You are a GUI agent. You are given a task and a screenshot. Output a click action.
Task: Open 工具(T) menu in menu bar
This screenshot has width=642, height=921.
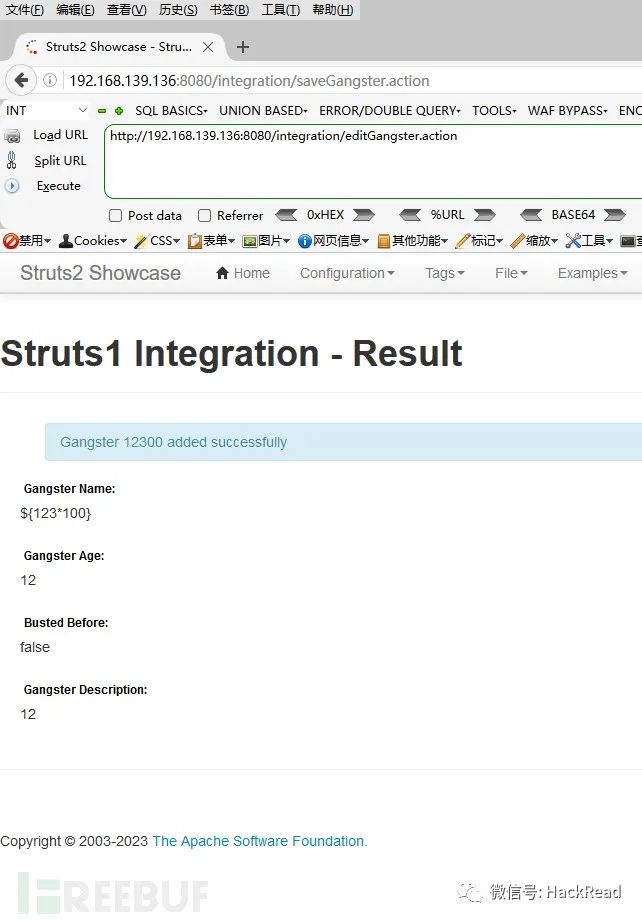(281, 10)
